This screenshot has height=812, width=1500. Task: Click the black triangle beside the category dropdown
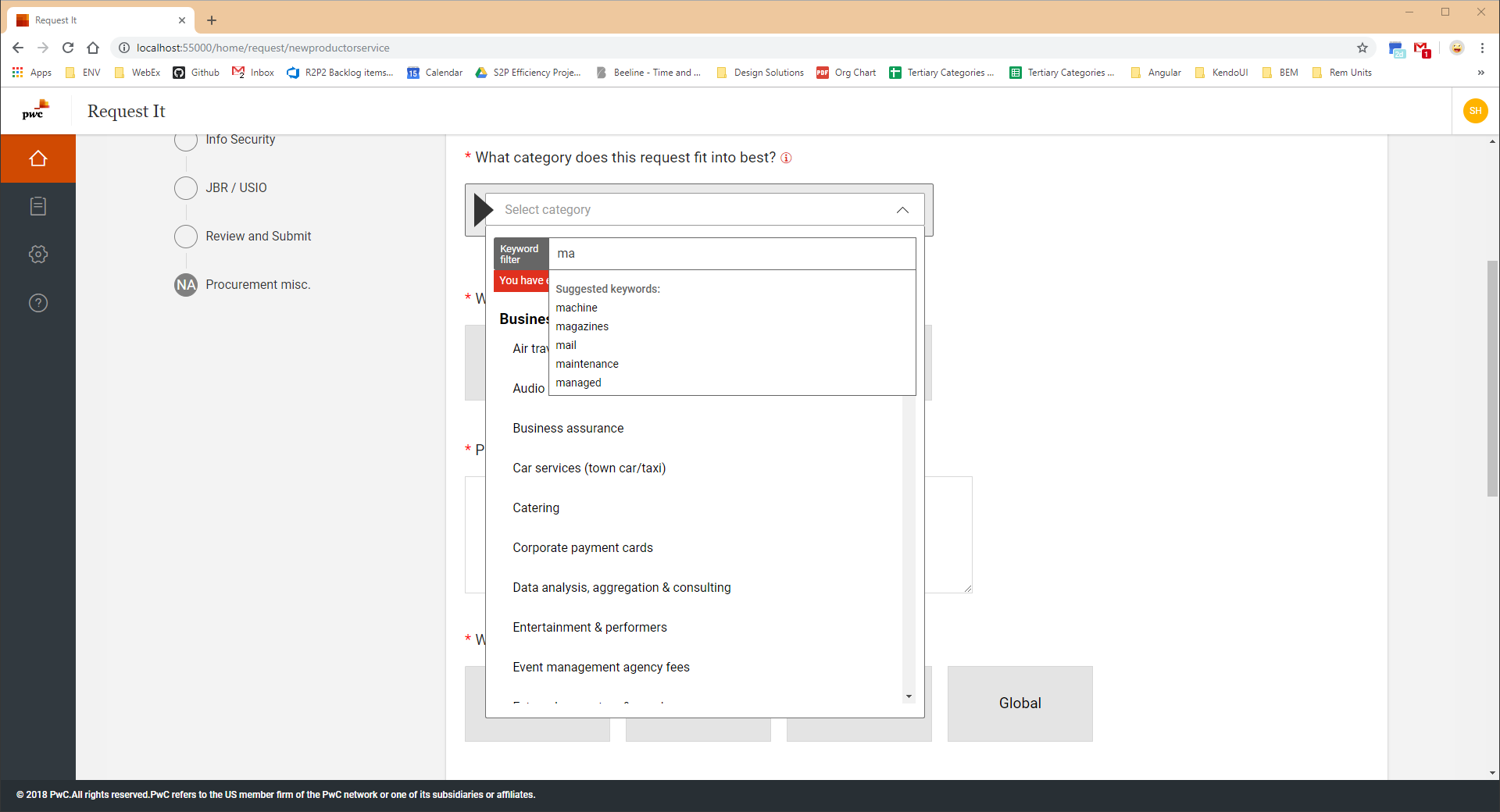[482, 209]
